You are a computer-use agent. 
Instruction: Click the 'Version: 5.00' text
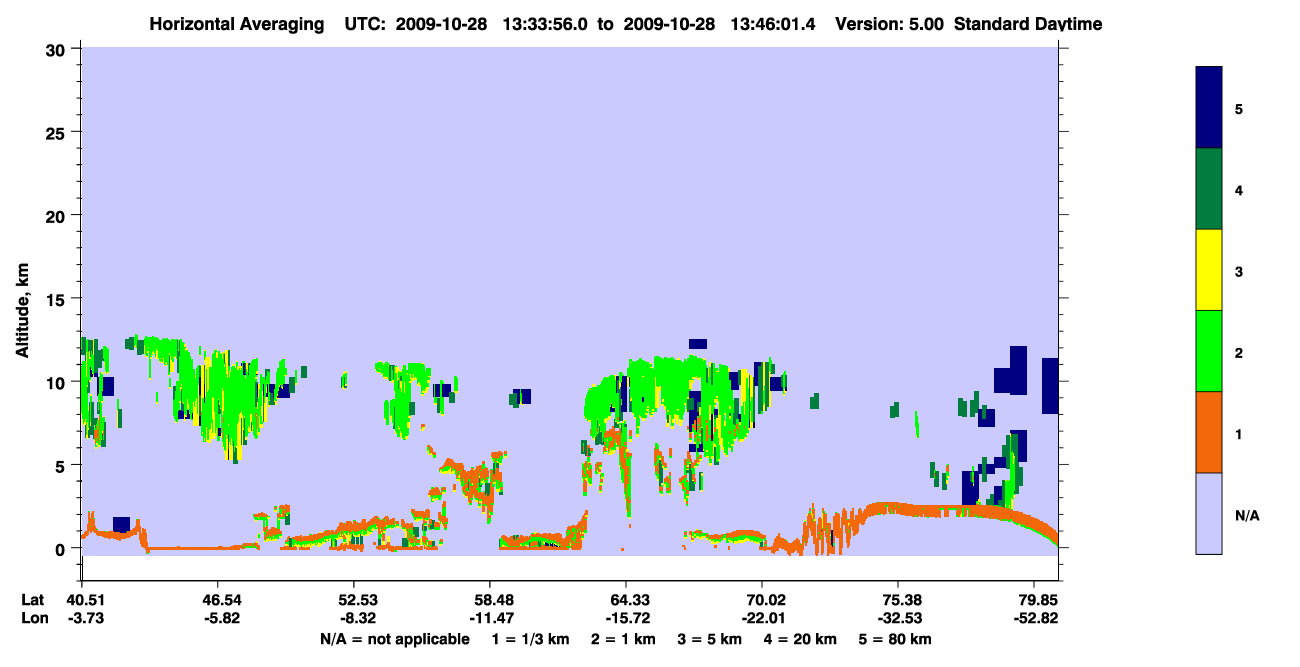pyautogui.click(x=890, y=24)
